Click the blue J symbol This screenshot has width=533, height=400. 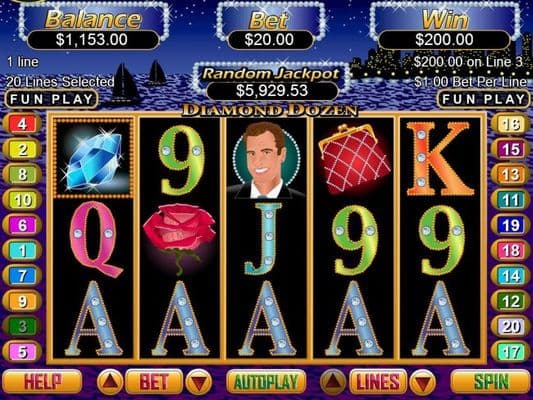pos(266,239)
